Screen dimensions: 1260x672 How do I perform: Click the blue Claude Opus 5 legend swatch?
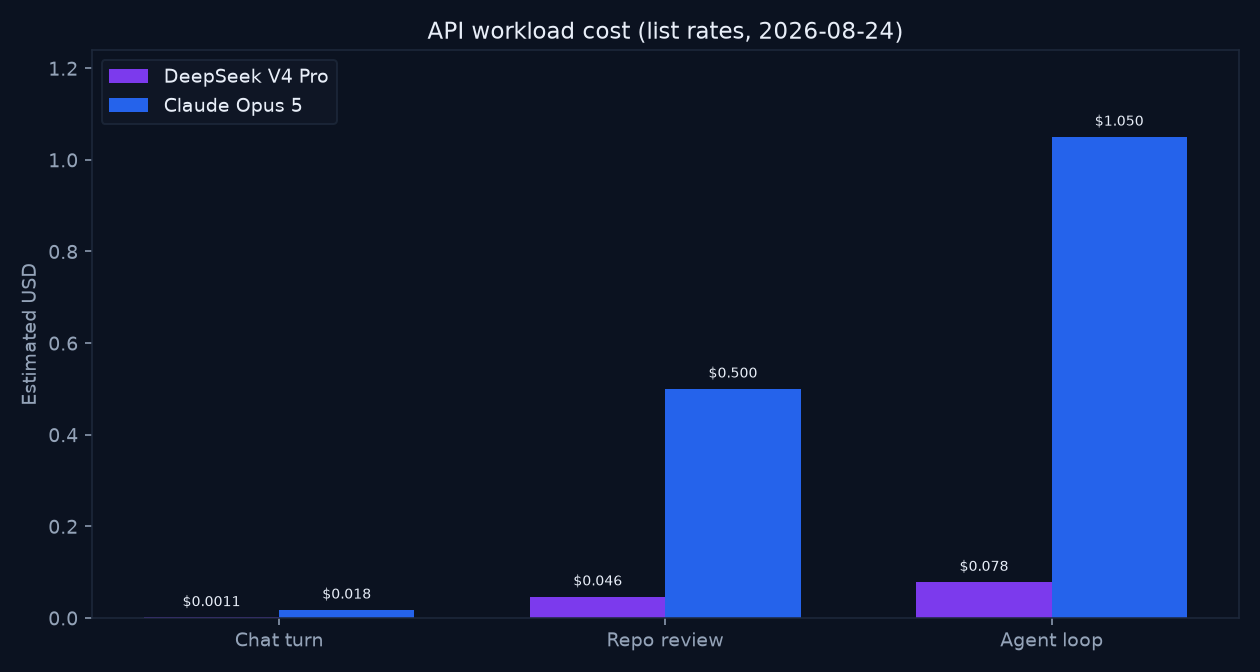tap(128, 105)
